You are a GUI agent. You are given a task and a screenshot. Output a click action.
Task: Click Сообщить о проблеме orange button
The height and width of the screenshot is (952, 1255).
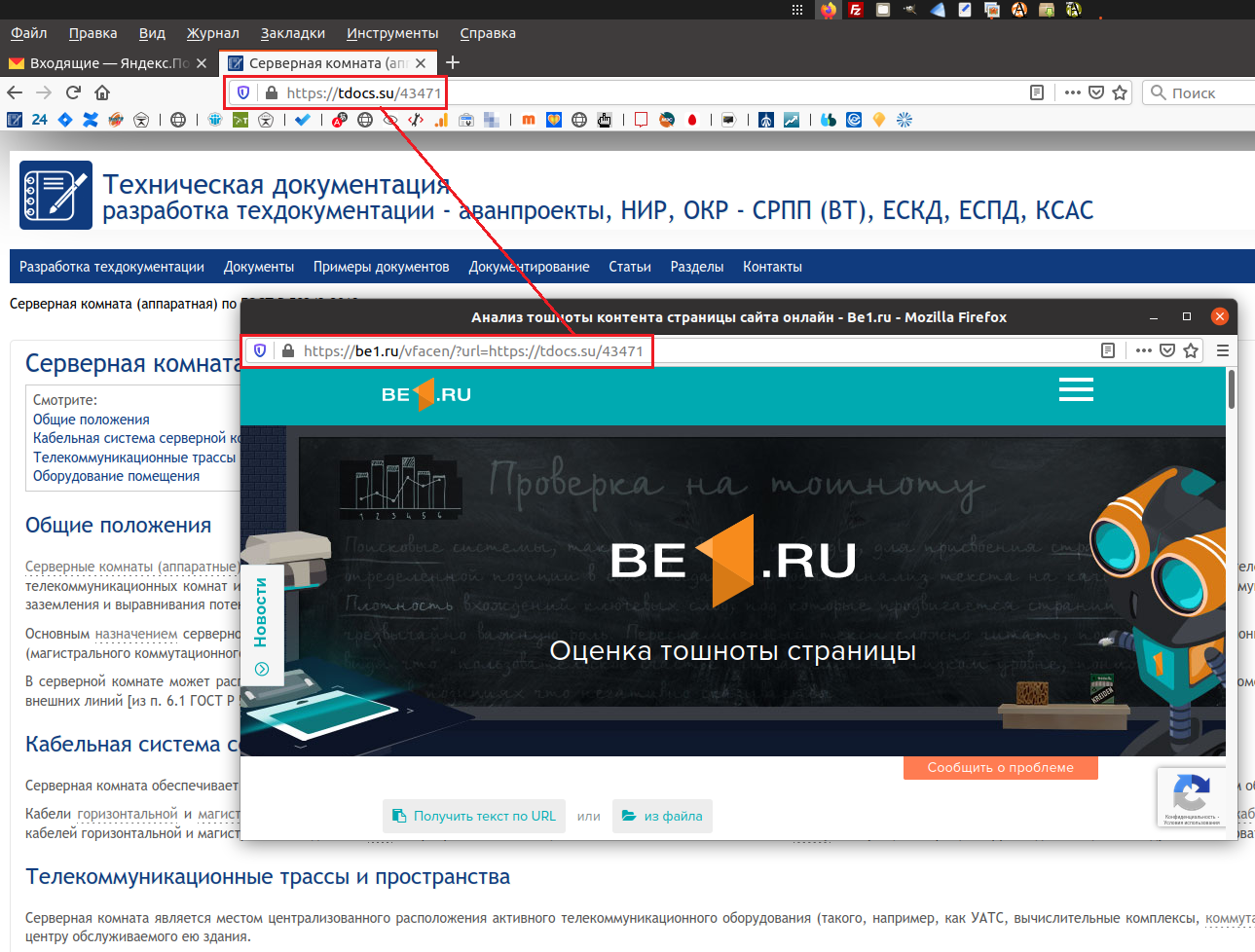[1000, 768]
